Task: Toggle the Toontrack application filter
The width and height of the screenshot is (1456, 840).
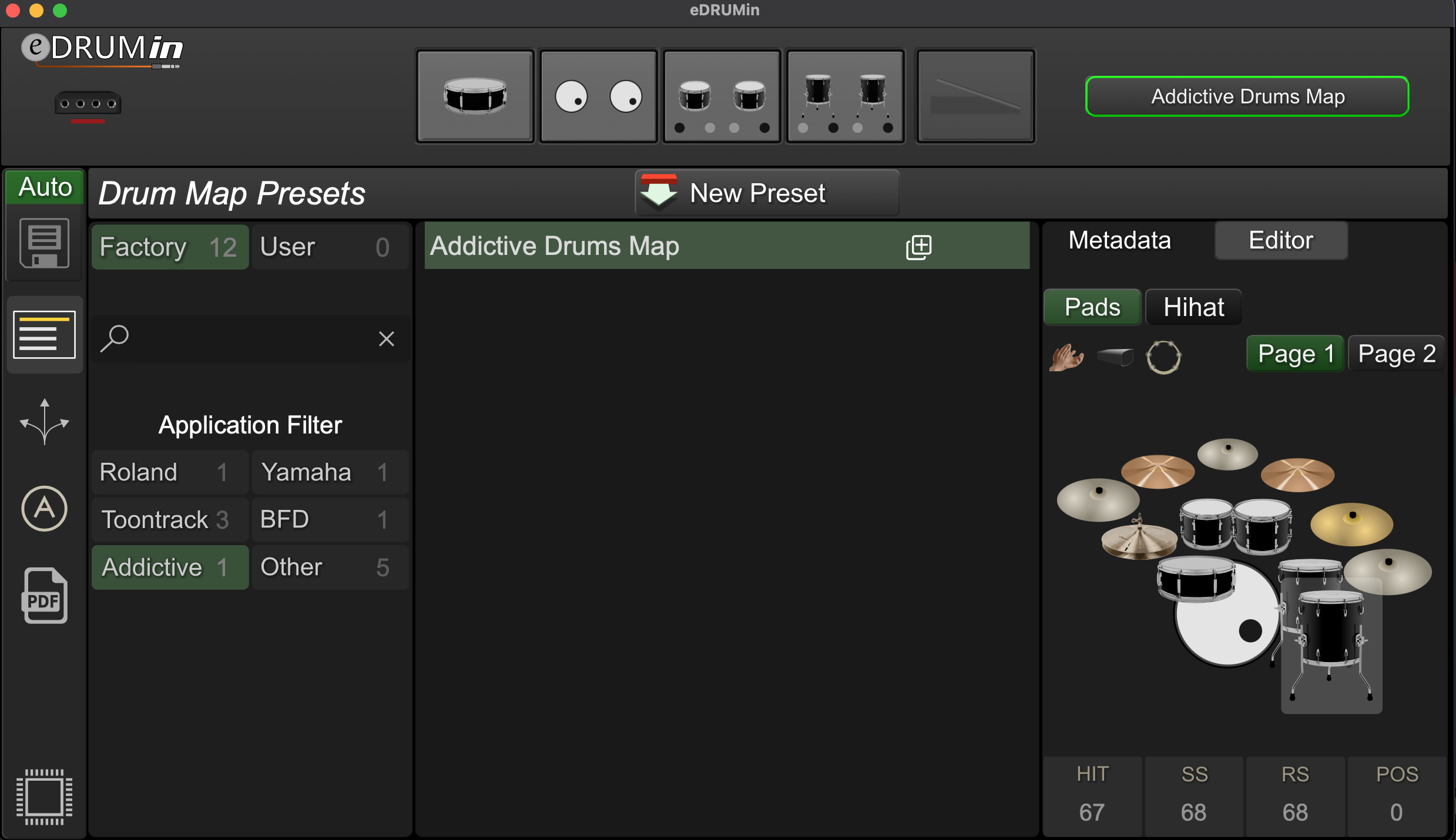Action: tap(170, 520)
